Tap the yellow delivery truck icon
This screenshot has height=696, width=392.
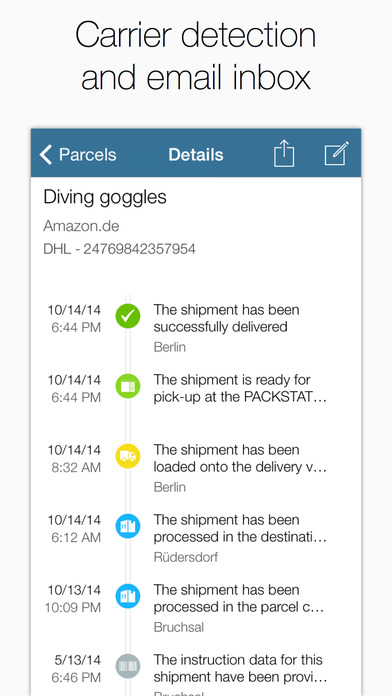pos(128,457)
